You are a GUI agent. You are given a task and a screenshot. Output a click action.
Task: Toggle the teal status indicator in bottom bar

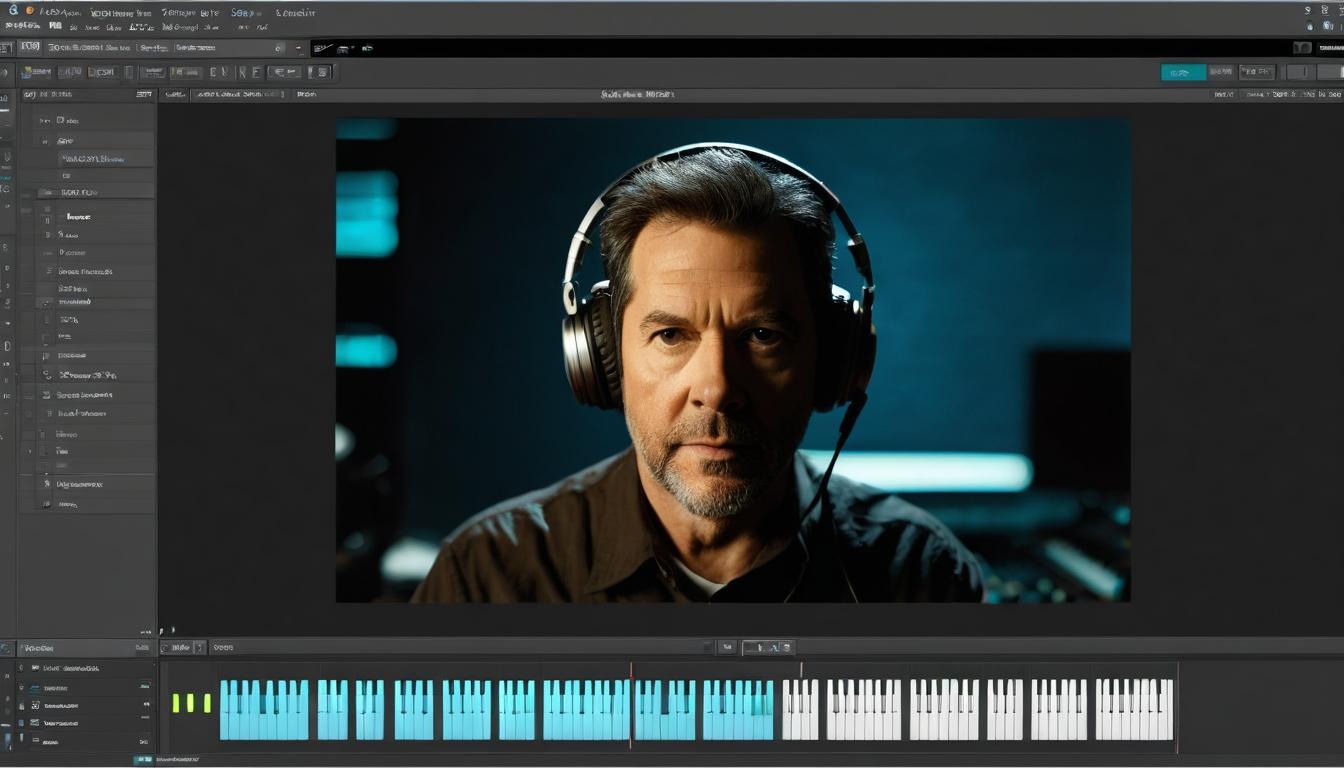[142, 760]
